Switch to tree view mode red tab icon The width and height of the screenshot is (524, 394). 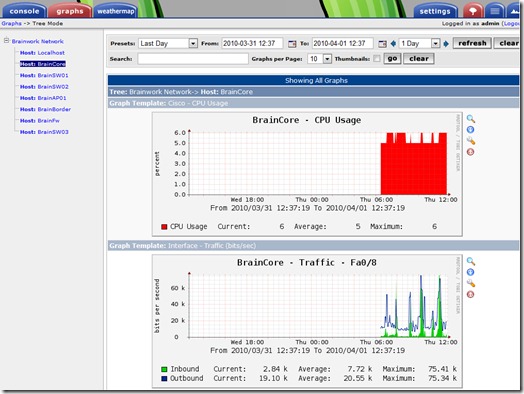point(473,11)
